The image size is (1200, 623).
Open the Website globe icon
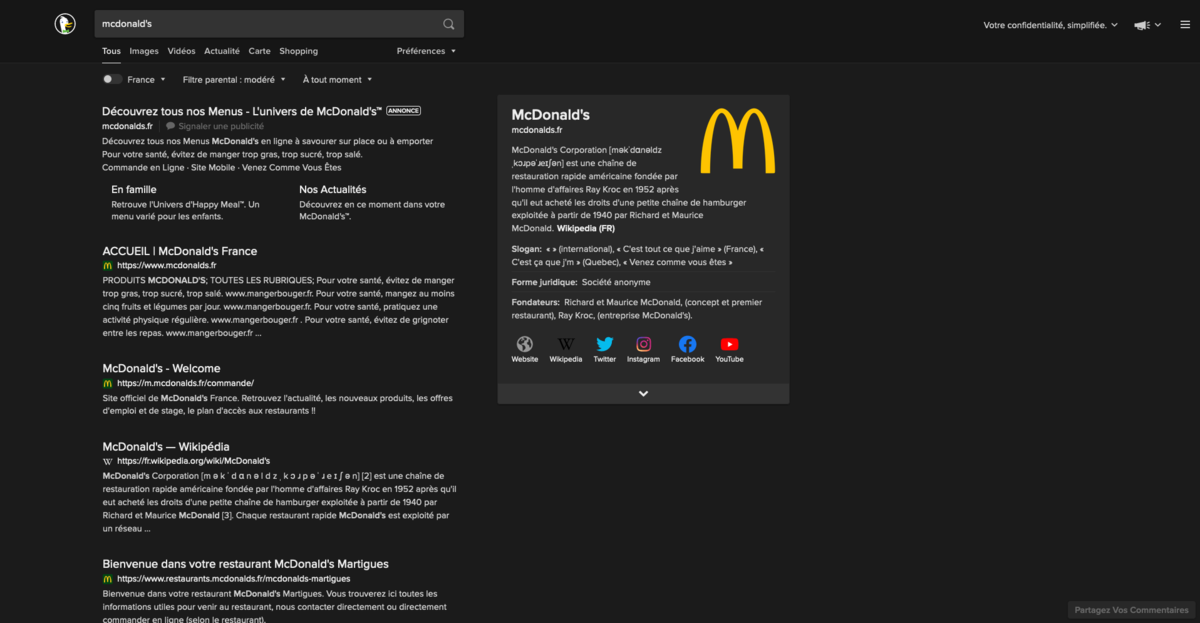pos(525,344)
